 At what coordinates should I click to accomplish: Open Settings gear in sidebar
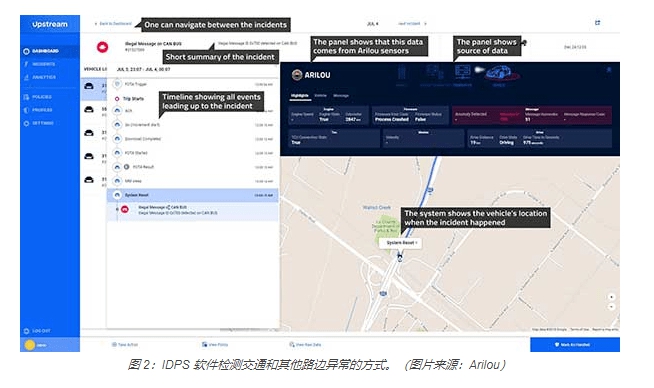click(26, 123)
